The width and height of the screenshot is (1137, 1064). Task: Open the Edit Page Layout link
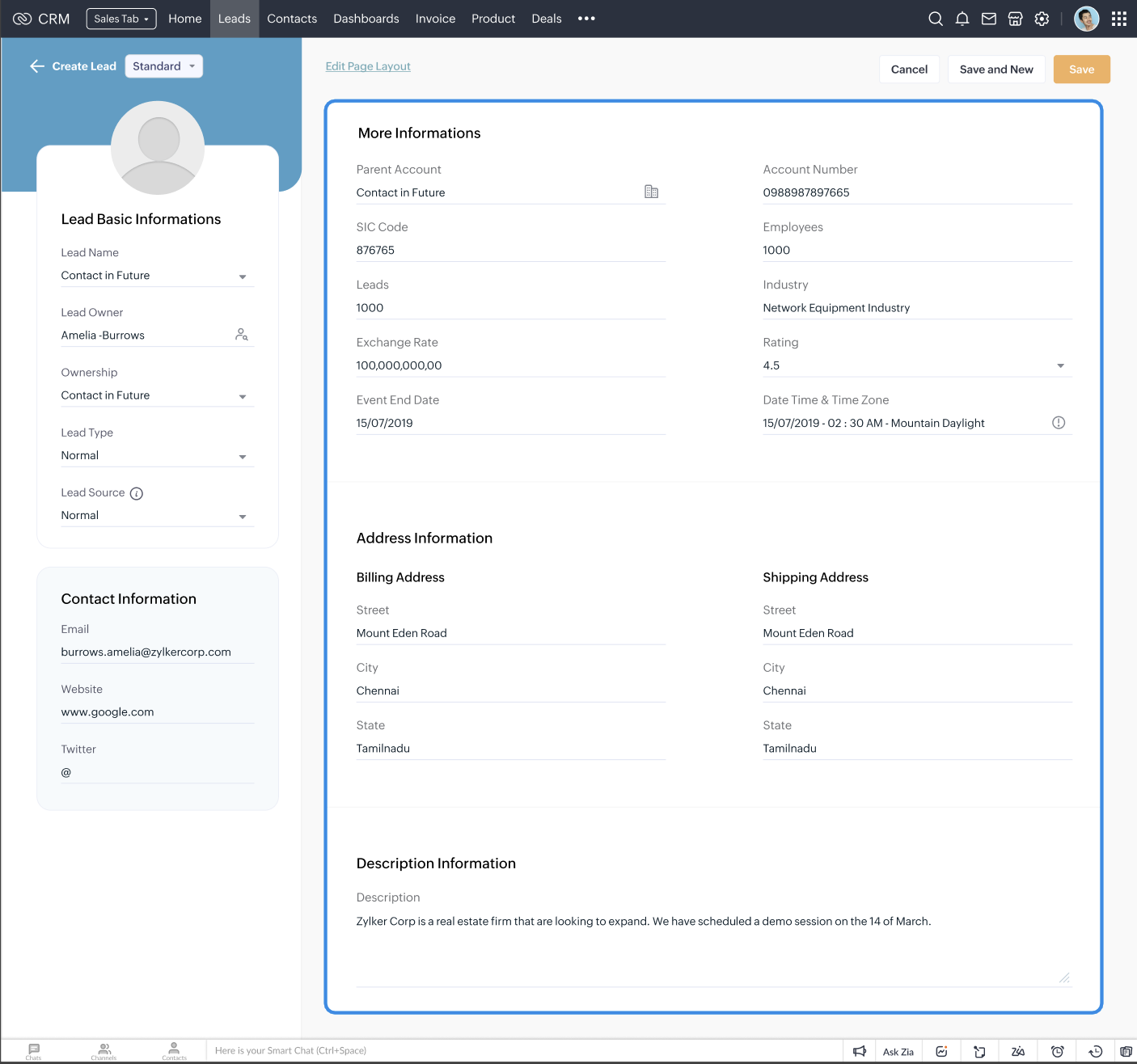tap(368, 65)
